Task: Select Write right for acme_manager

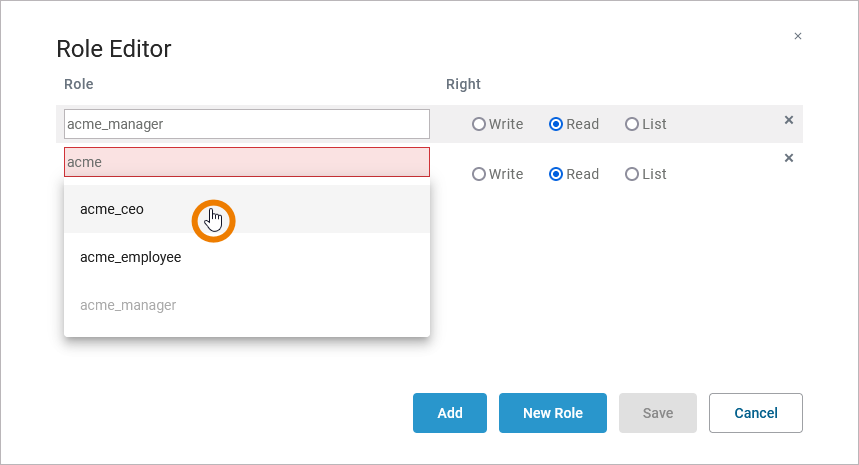Action: click(479, 124)
